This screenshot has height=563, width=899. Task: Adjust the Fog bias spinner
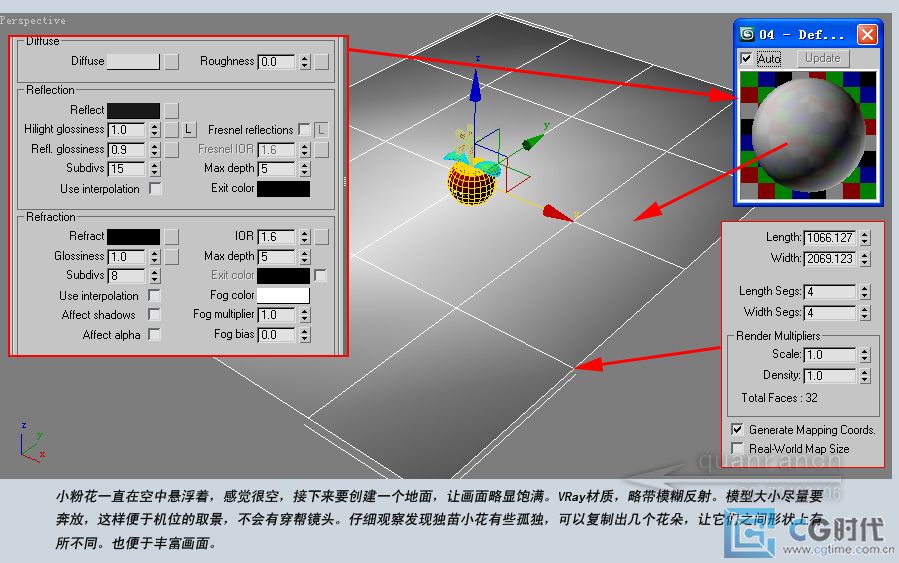[305, 335]
